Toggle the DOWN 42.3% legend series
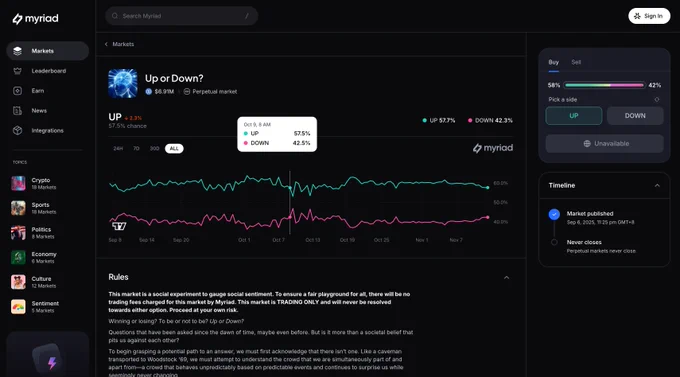Viewport: 680px width, 377px height. pyautogui.click(x=490, y=121)
